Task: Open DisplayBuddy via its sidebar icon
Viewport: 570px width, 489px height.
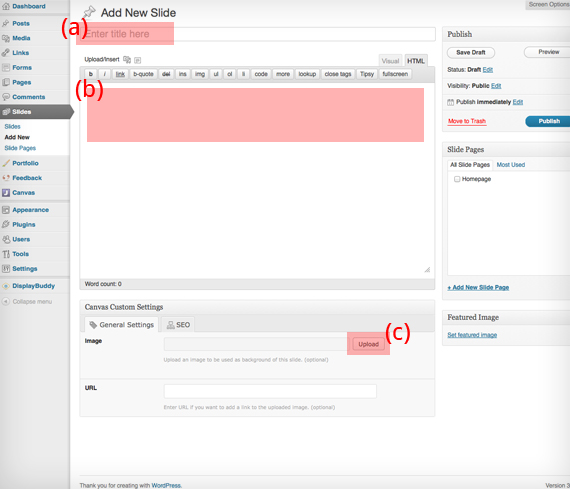Action: coord(6,286)
